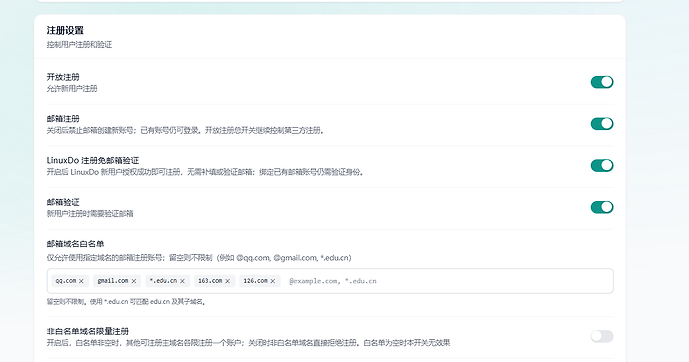Click the 注册设置 section heading
The width and height of the screenshot is (689, 362).
(65, 30)
